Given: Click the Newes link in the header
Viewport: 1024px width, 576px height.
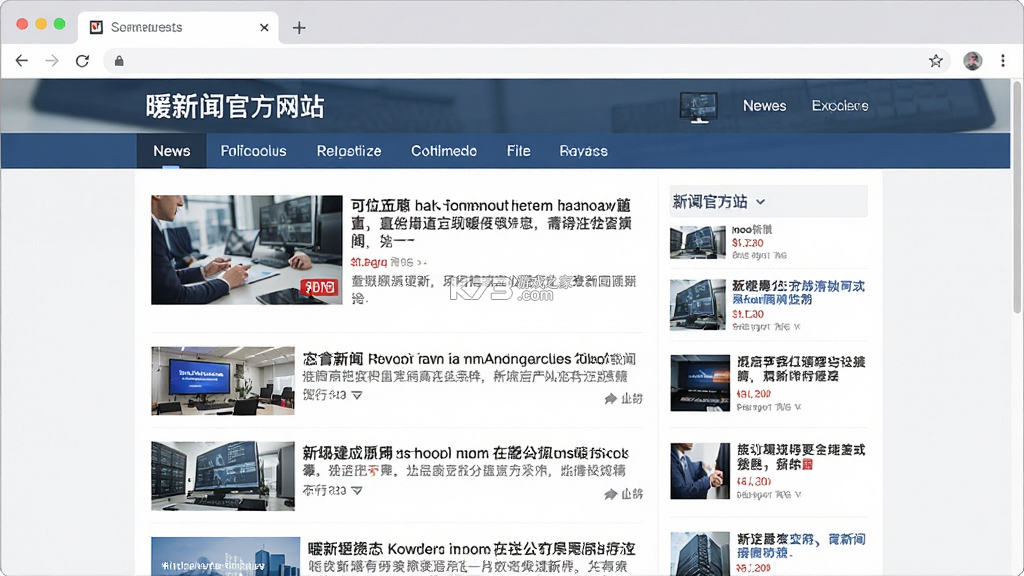Looking at the screenshot, I should (x=765, y=106).
